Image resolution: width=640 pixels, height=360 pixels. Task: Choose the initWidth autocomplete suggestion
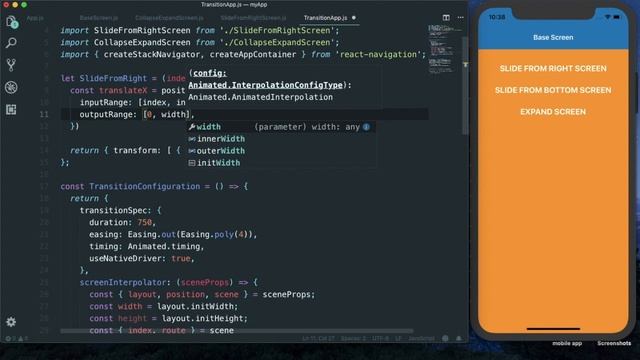pyautogui.click(x=282, y=162)
